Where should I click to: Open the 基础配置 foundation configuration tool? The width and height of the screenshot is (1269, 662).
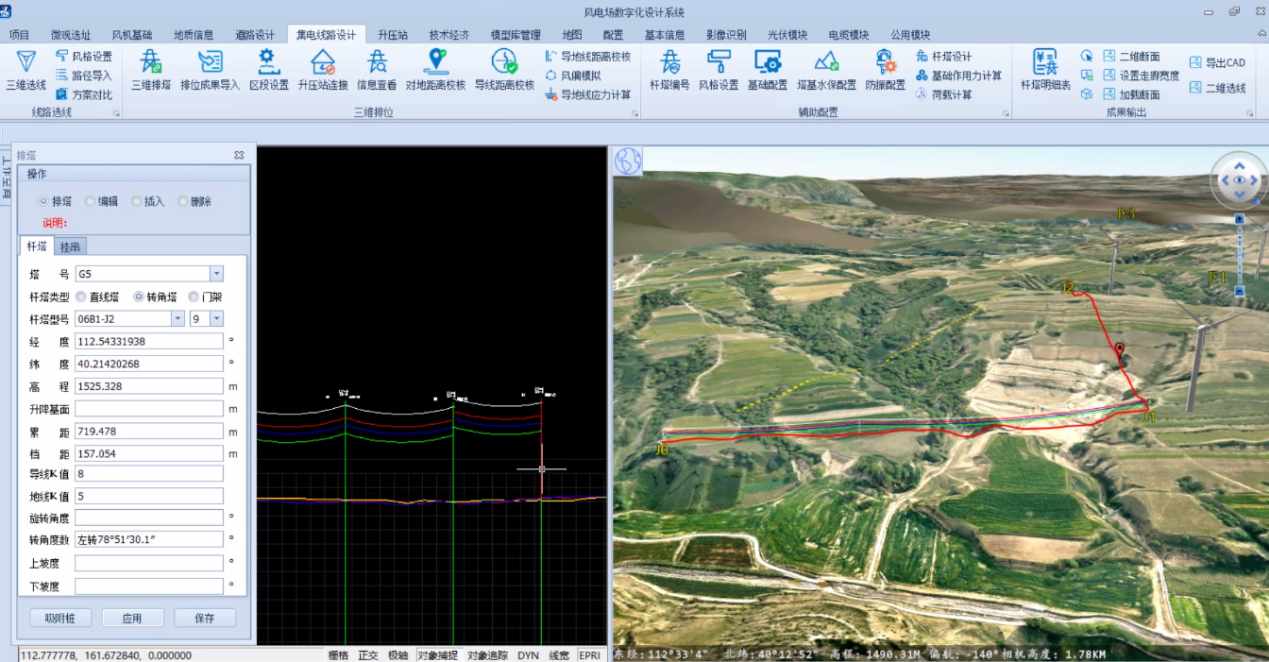click(x=767, y=62)
